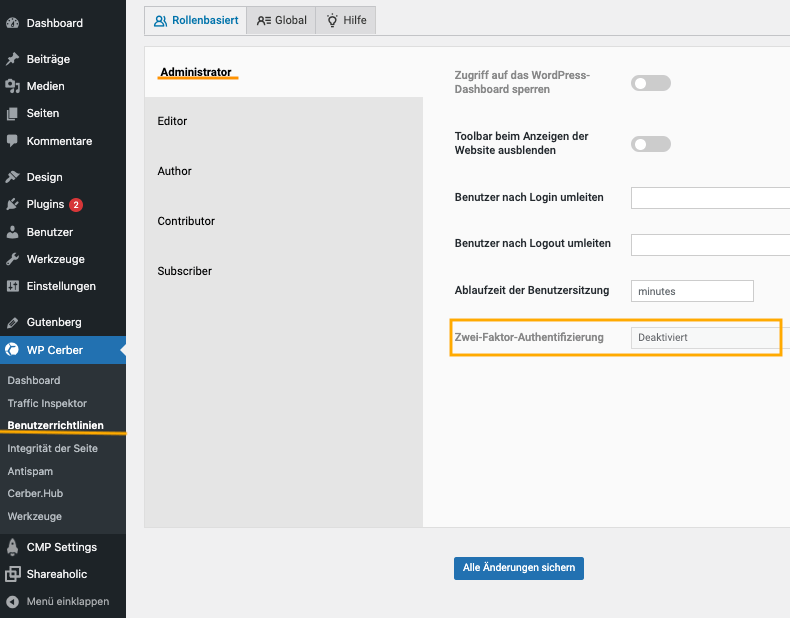
Task: Click the Gutenberg pencil icon
Action: (x=13, y=322)
